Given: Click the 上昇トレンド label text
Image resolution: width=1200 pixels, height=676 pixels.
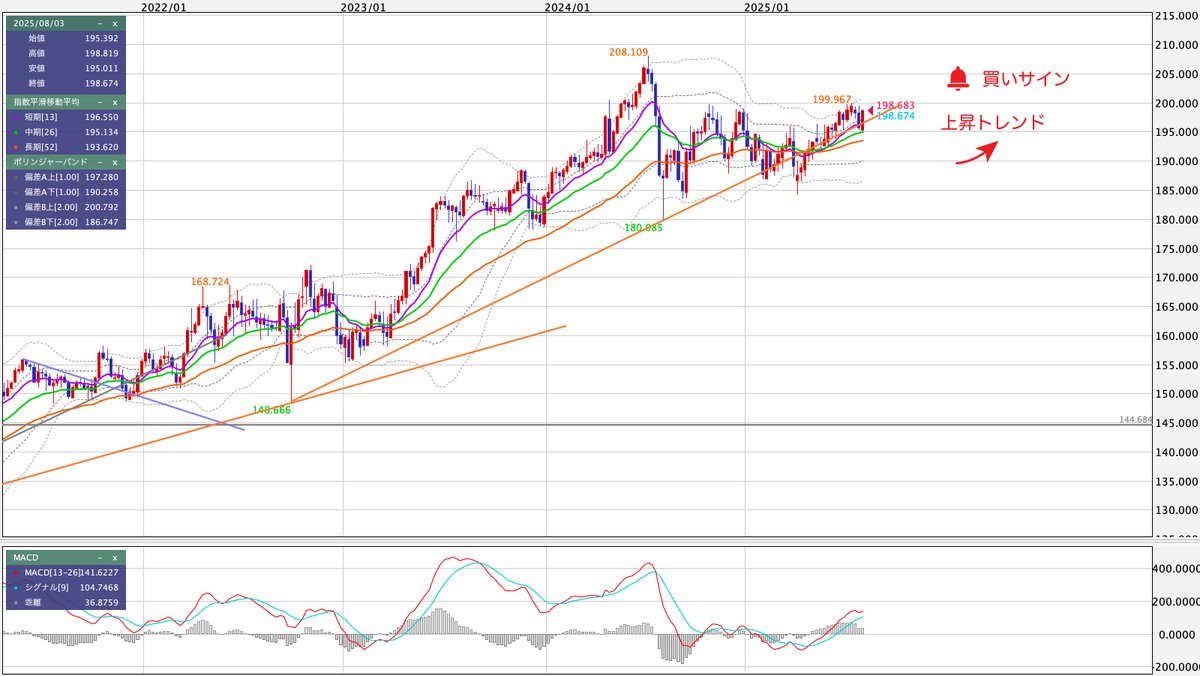Looking at the screenshot, I should pos(993,121).
